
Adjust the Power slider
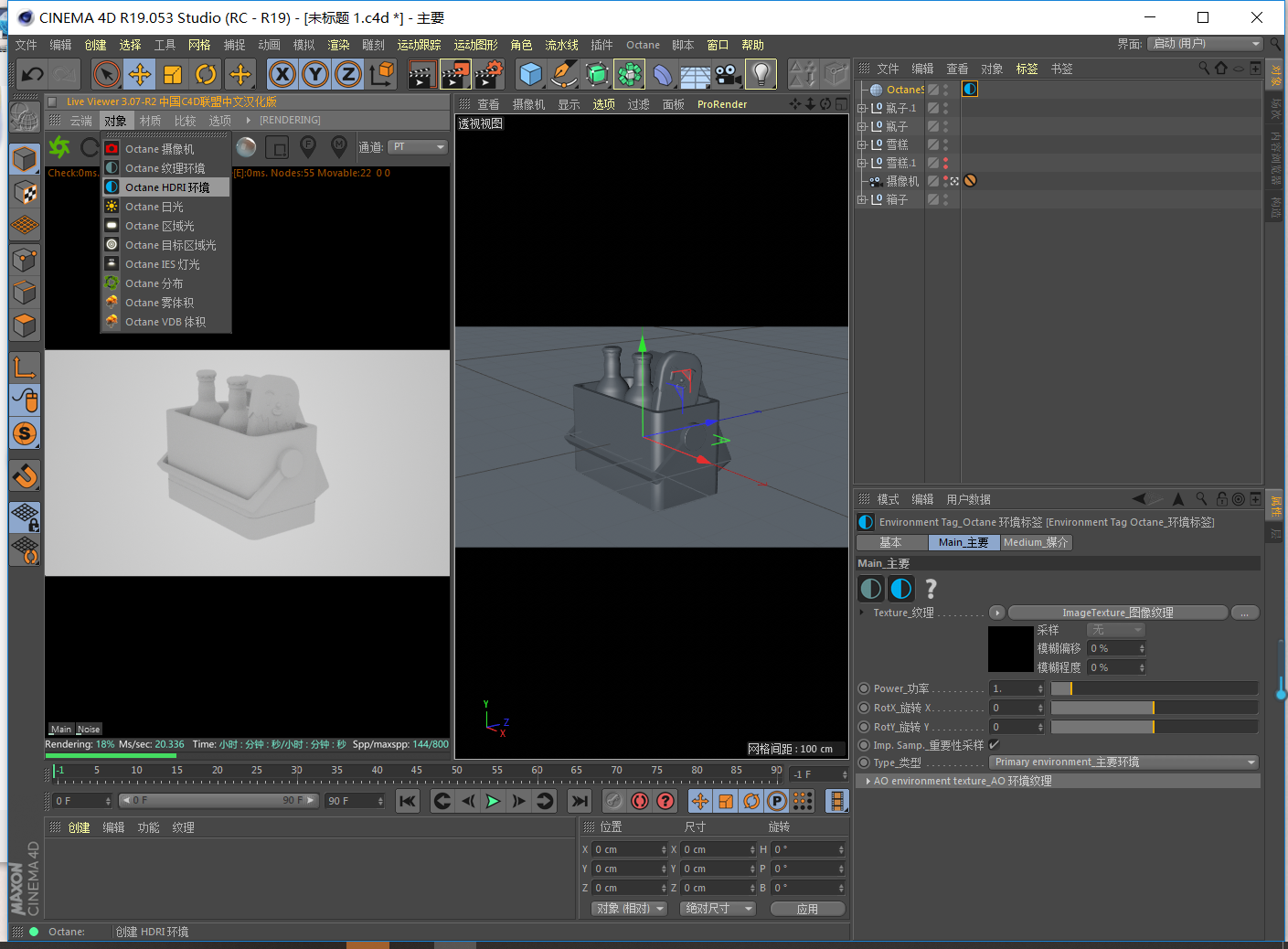(x=1155, y=688)
